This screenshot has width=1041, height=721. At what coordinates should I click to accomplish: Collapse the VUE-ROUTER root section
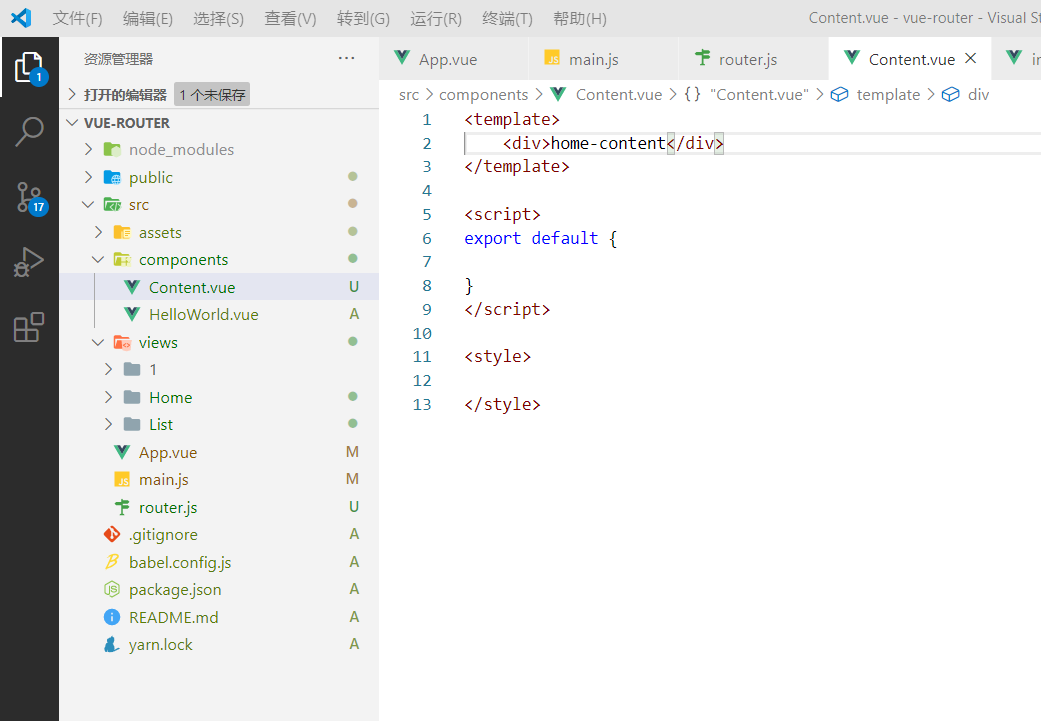click(72, 123)
